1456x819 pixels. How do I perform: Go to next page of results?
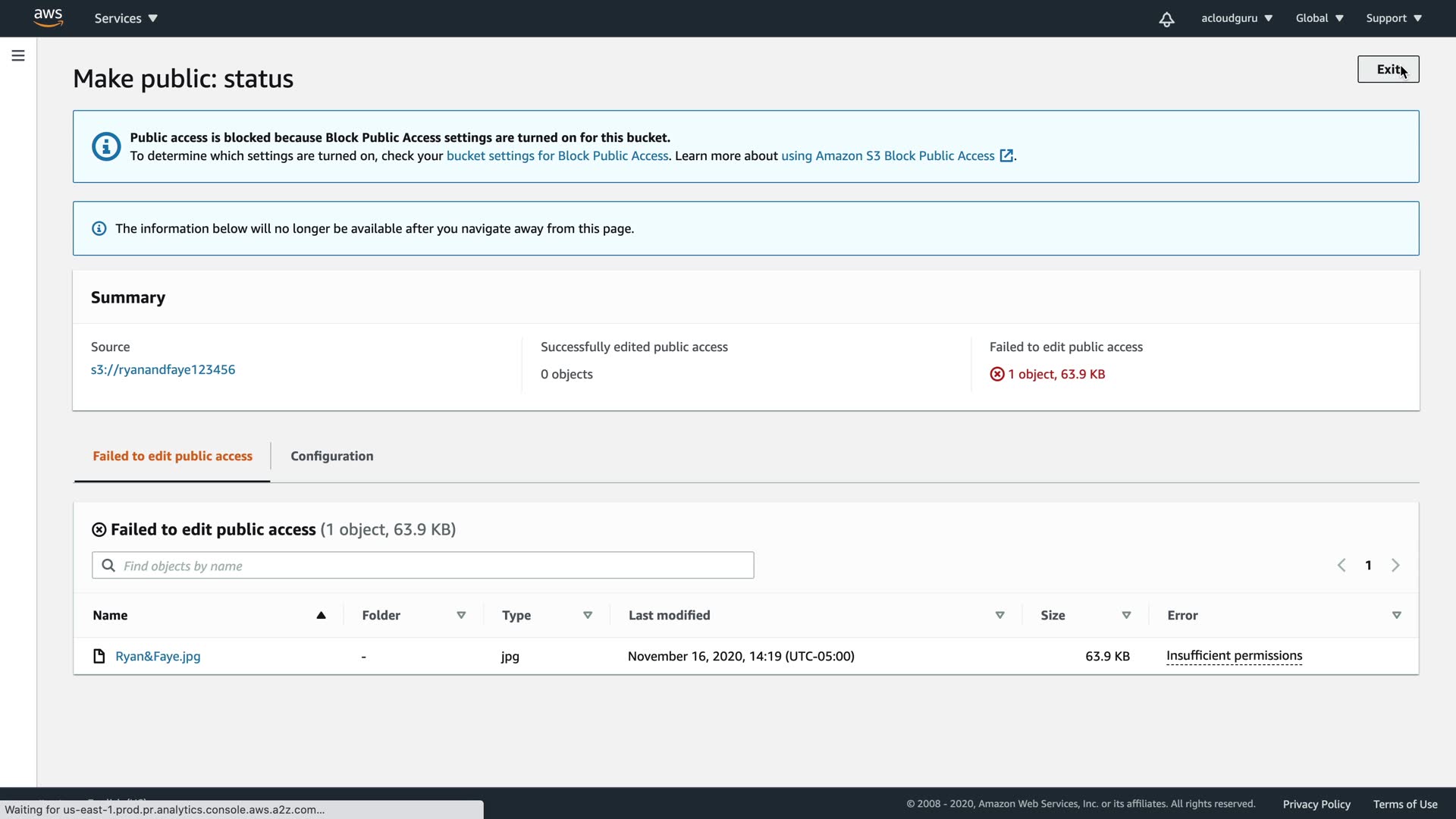point(1395,565)
